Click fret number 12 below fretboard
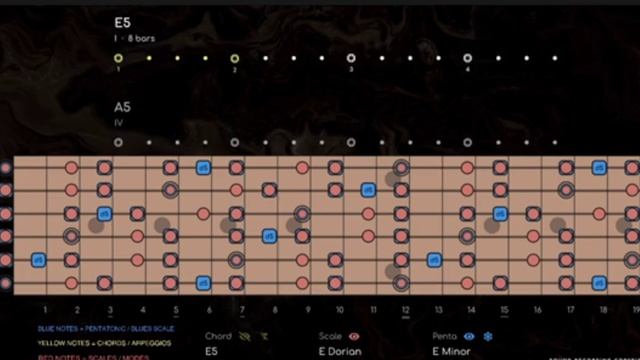Screen dimensions: 640x360 pos(405,311)
